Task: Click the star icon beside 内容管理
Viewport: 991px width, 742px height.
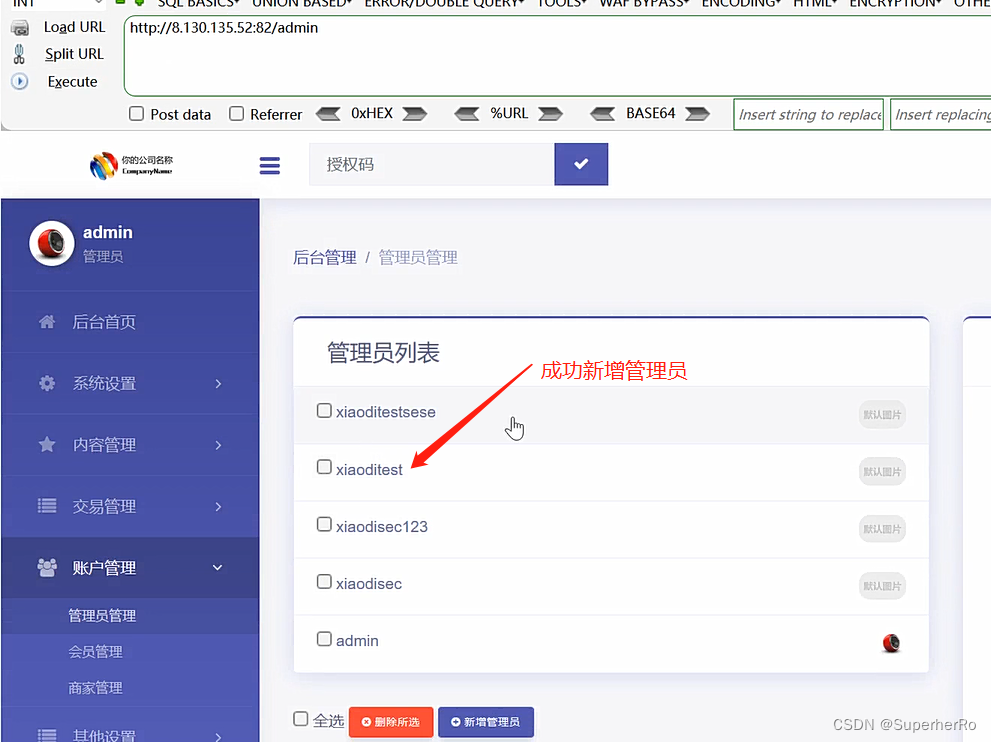Action: coord(47,444)
